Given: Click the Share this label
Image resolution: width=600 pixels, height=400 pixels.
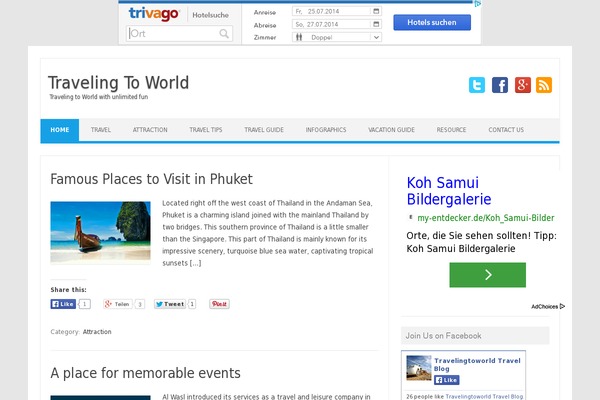Looking at the screenshot, I should tap(68, 290).
